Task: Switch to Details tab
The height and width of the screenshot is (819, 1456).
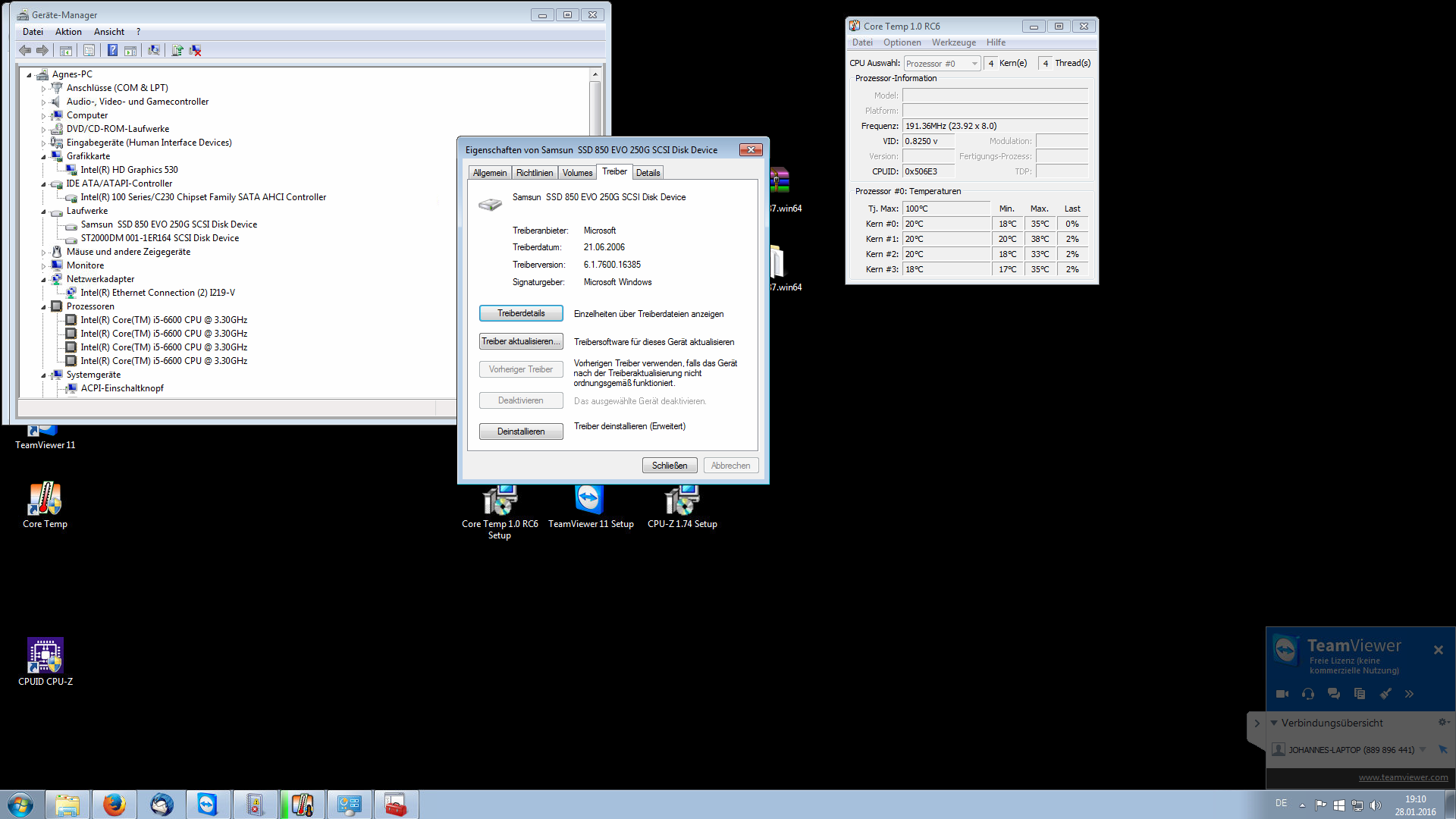Action: (x=648, y=173)
